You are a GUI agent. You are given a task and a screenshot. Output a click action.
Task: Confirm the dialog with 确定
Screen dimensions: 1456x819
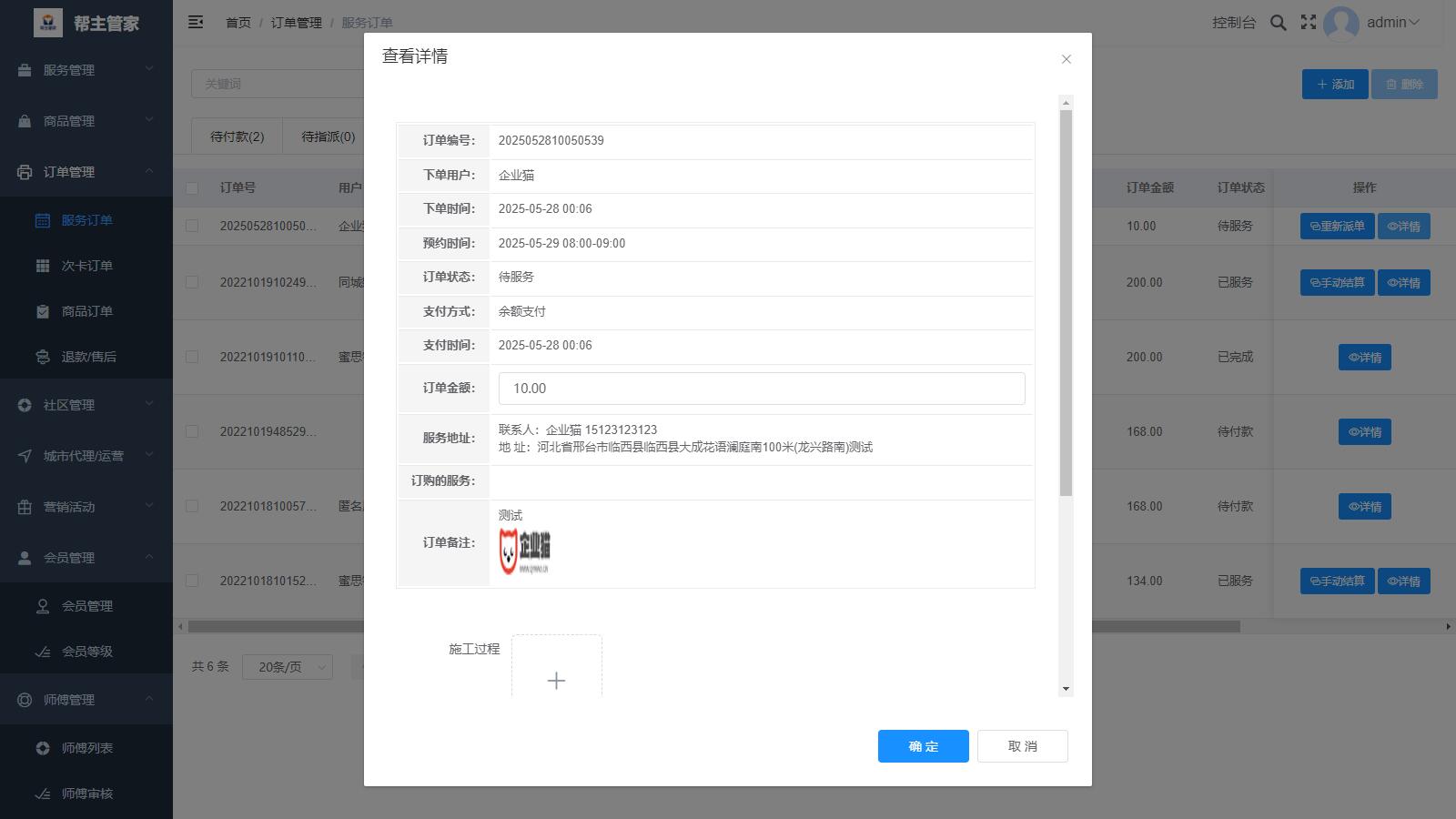(924, 746)
